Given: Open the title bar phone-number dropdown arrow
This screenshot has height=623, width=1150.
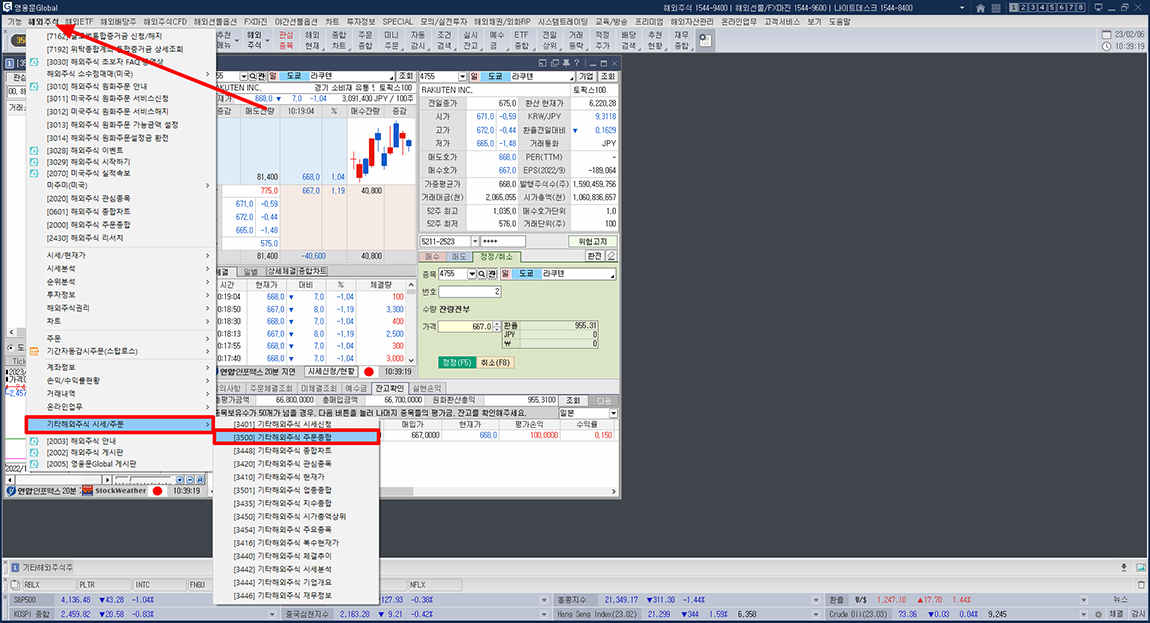Looking at the screenshot, I should click(962, 8).
